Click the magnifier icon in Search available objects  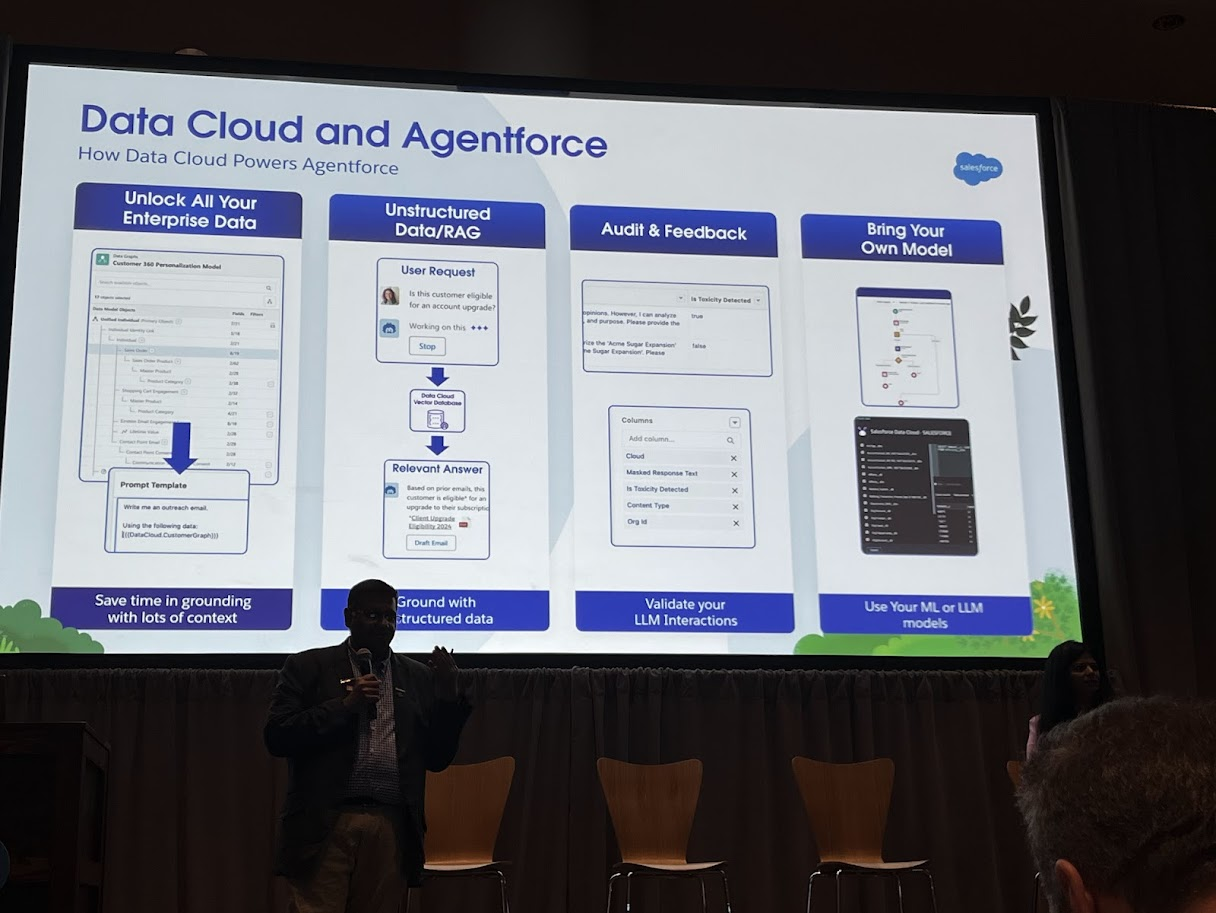tap(268, 287)
